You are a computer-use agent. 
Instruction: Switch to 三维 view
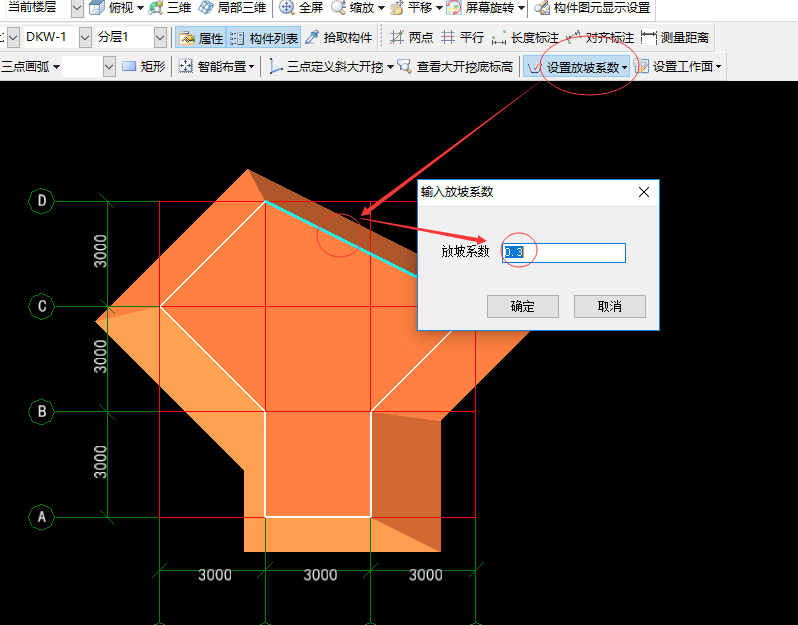[x=170, y=8]
